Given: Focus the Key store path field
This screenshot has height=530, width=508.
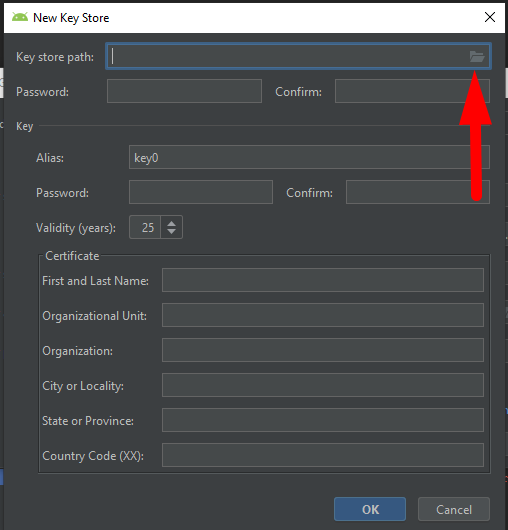Looking at the screenshot, I should pos(298,56).
